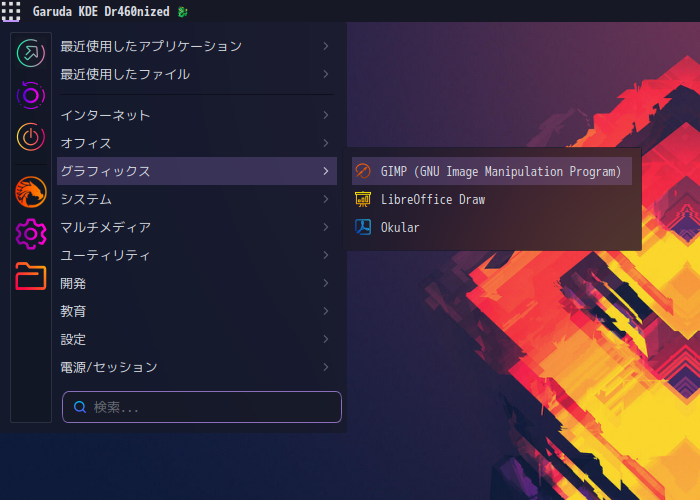This screenshot has height=500, width=700.
Task: Open the インターネット category
Action: [197, 115]
